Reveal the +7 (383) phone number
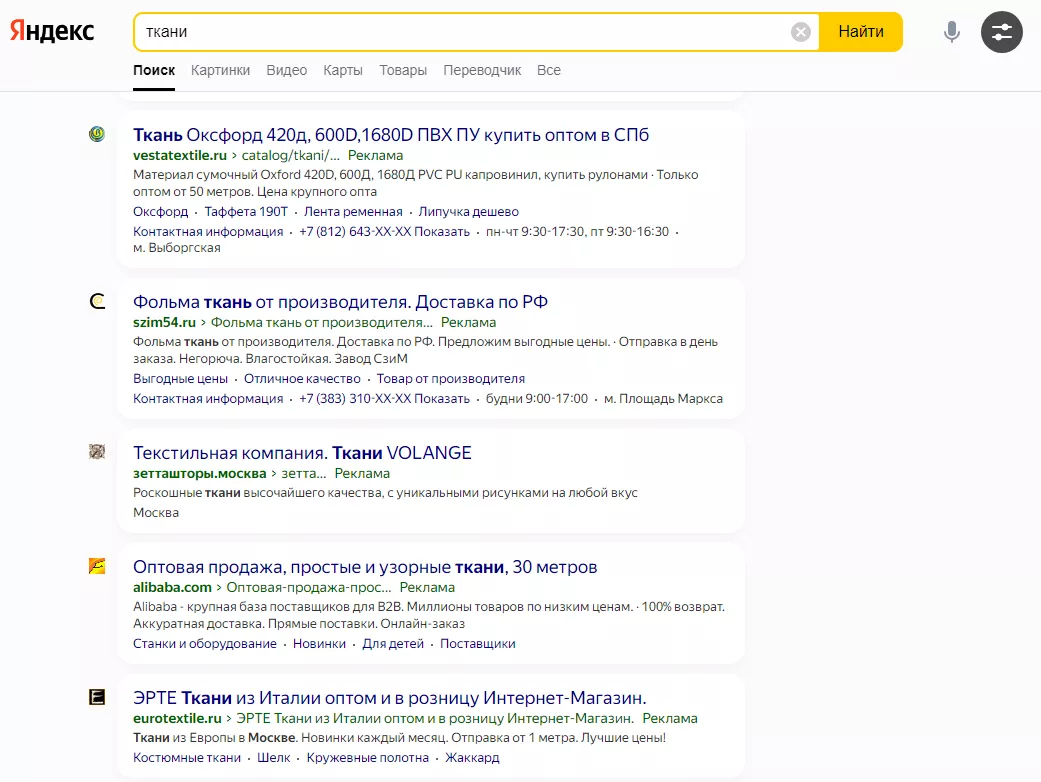This screenshot has width=1041, height=782. pyautogui.click(x=442, y=398)
